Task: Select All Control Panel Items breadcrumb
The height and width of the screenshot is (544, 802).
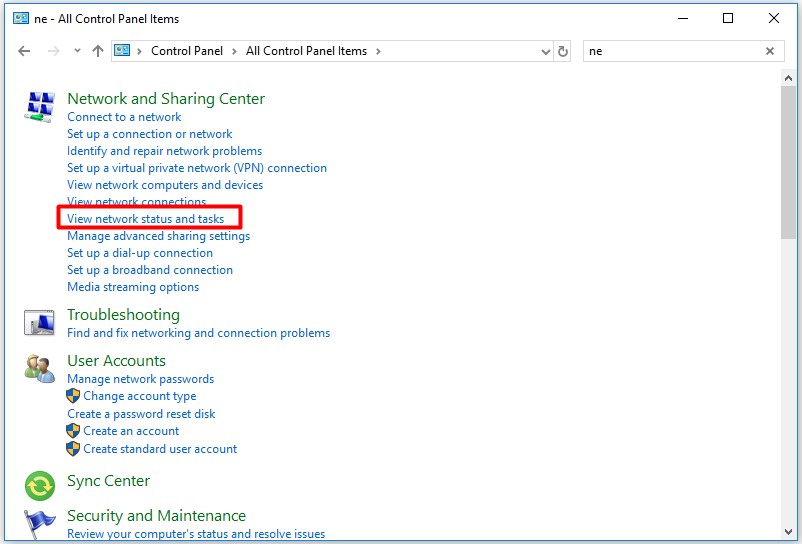Action: coord(306,51)
